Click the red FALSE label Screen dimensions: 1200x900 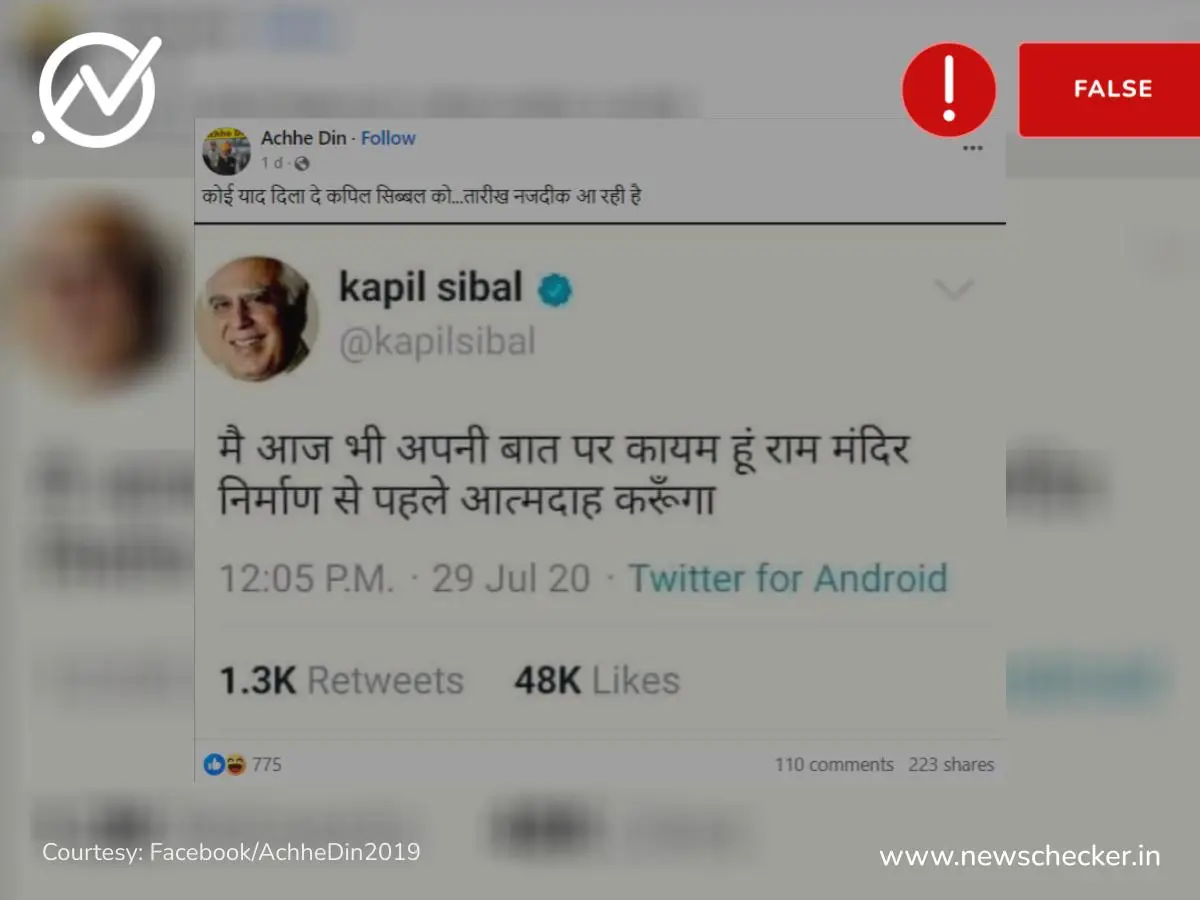[x=1112, y=89]
